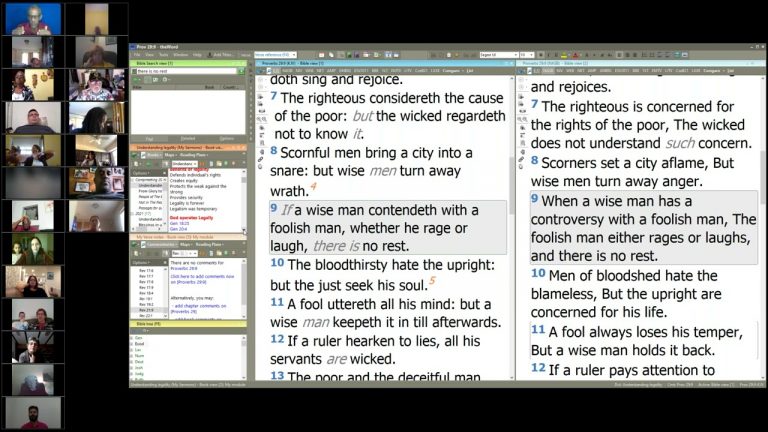Screen dimensions: 768x432
Task: Open Reading Plans in Book view toolbar
Action: tap(215, 155)
